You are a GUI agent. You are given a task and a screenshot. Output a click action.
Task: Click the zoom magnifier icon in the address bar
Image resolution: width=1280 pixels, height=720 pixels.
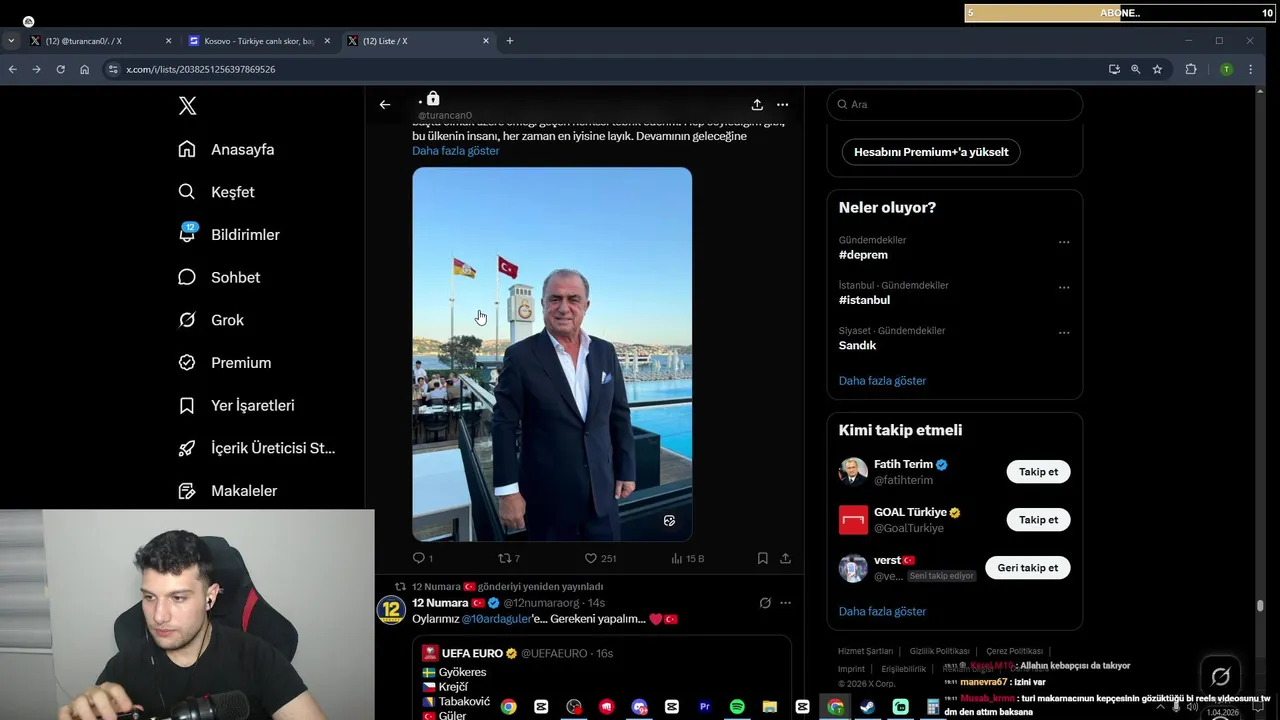click(x=1135, y=69)
